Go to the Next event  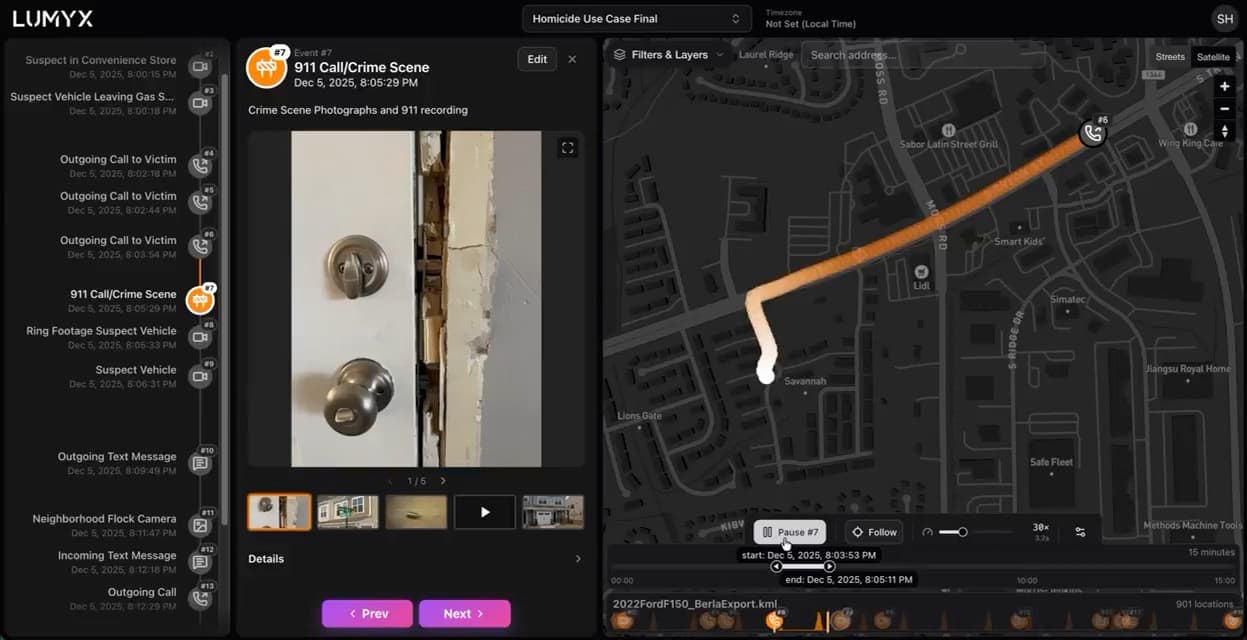click(x=464, y=613)
